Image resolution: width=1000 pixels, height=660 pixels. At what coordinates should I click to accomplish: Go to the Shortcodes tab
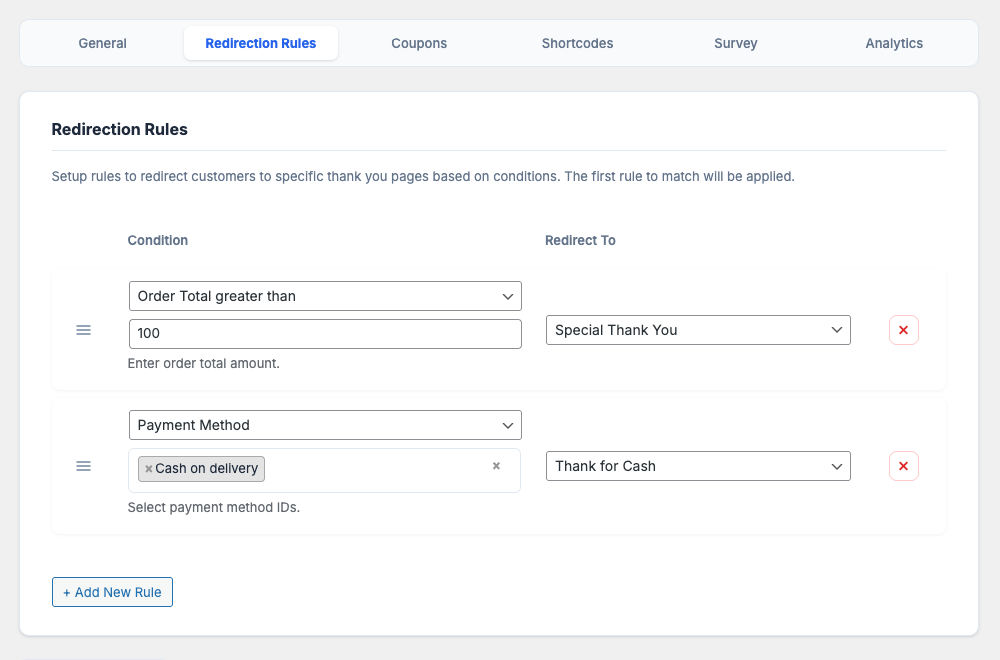coord(577,43)
